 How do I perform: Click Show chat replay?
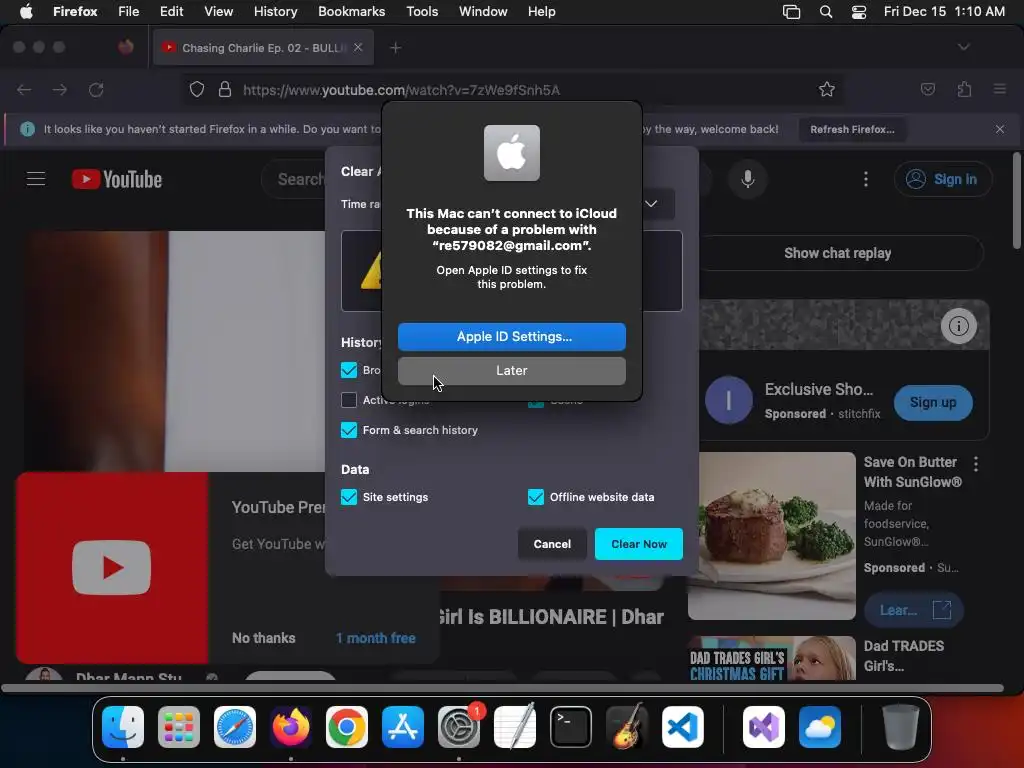pyautogui.click(x=838, y=253)
